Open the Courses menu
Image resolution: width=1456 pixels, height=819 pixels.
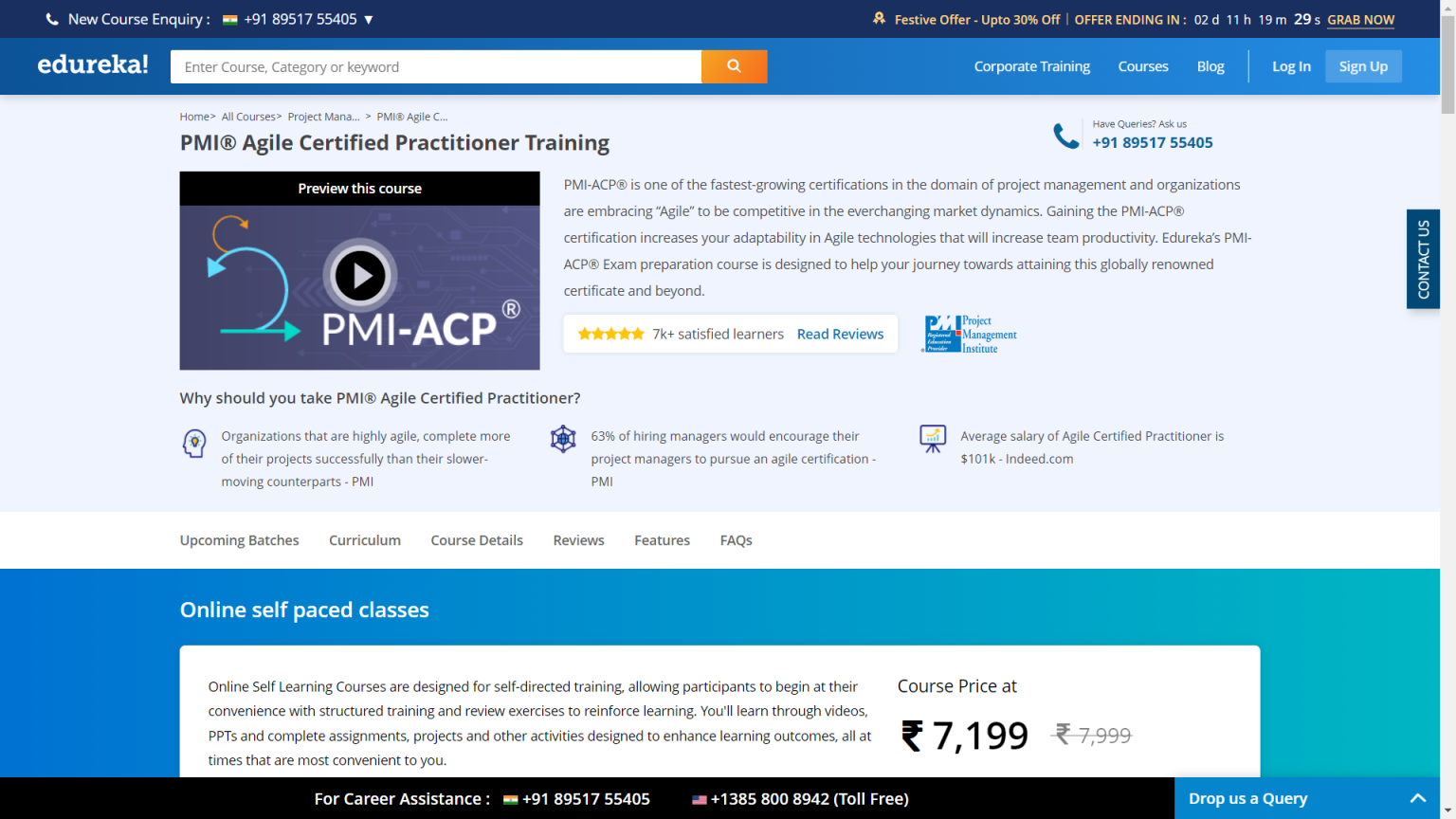[1142, 66]
